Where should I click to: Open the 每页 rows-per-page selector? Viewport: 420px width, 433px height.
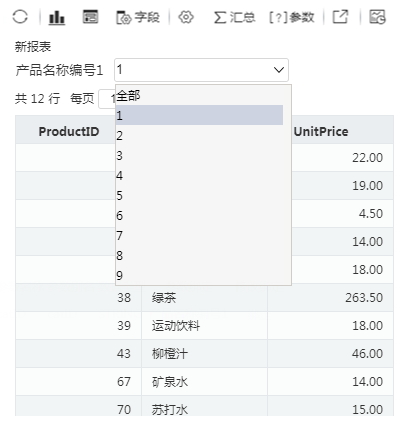click(107, 99)
